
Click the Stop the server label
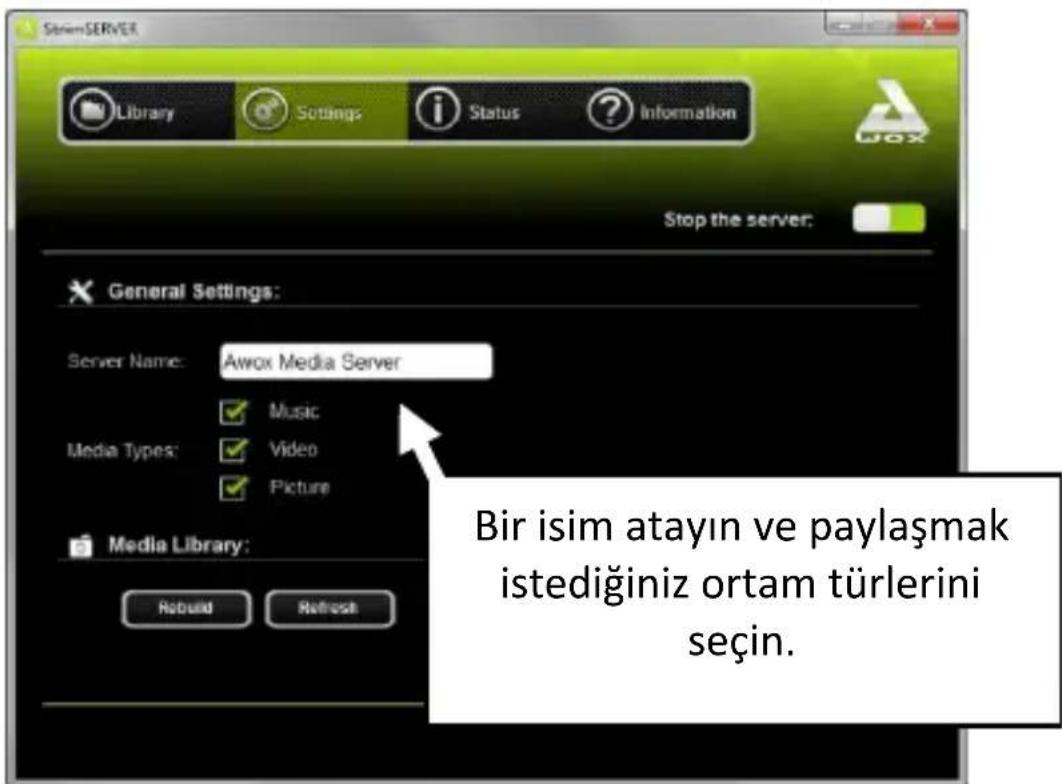tap(738, 219)
